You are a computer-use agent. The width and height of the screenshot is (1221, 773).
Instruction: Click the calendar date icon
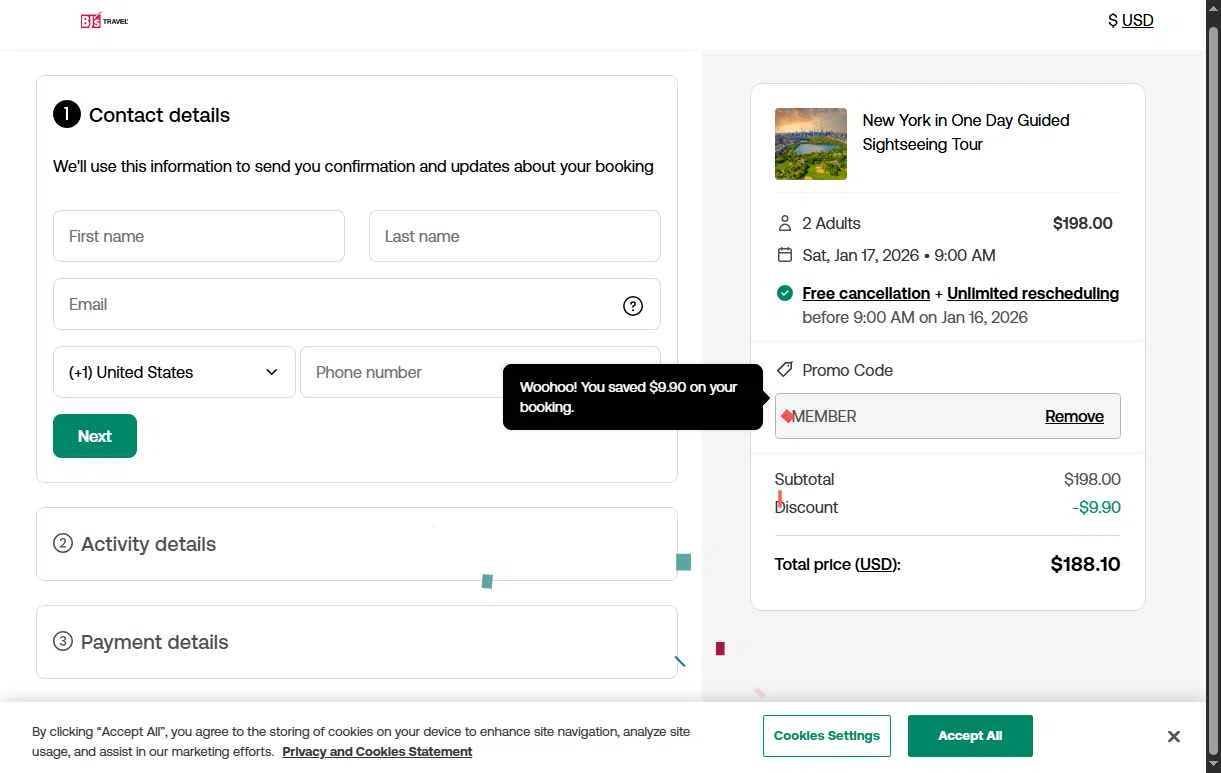point(785,255)
